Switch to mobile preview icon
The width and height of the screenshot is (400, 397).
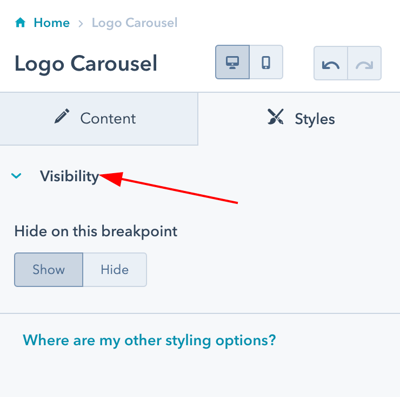266,62
